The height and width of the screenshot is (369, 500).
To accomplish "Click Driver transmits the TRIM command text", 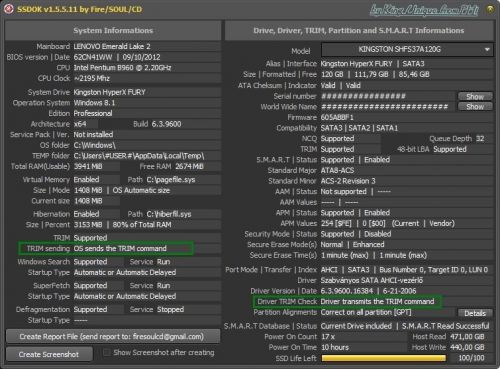I will click(x=377, y=302).
